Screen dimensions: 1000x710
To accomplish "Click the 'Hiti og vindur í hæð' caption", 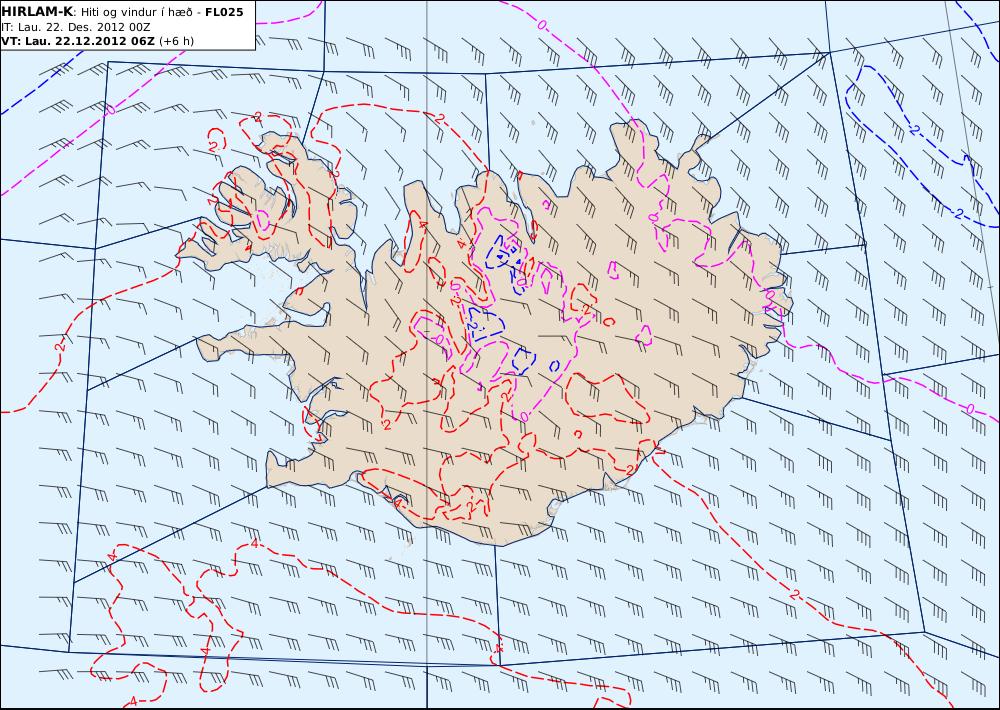I will (x=136, y=12).
